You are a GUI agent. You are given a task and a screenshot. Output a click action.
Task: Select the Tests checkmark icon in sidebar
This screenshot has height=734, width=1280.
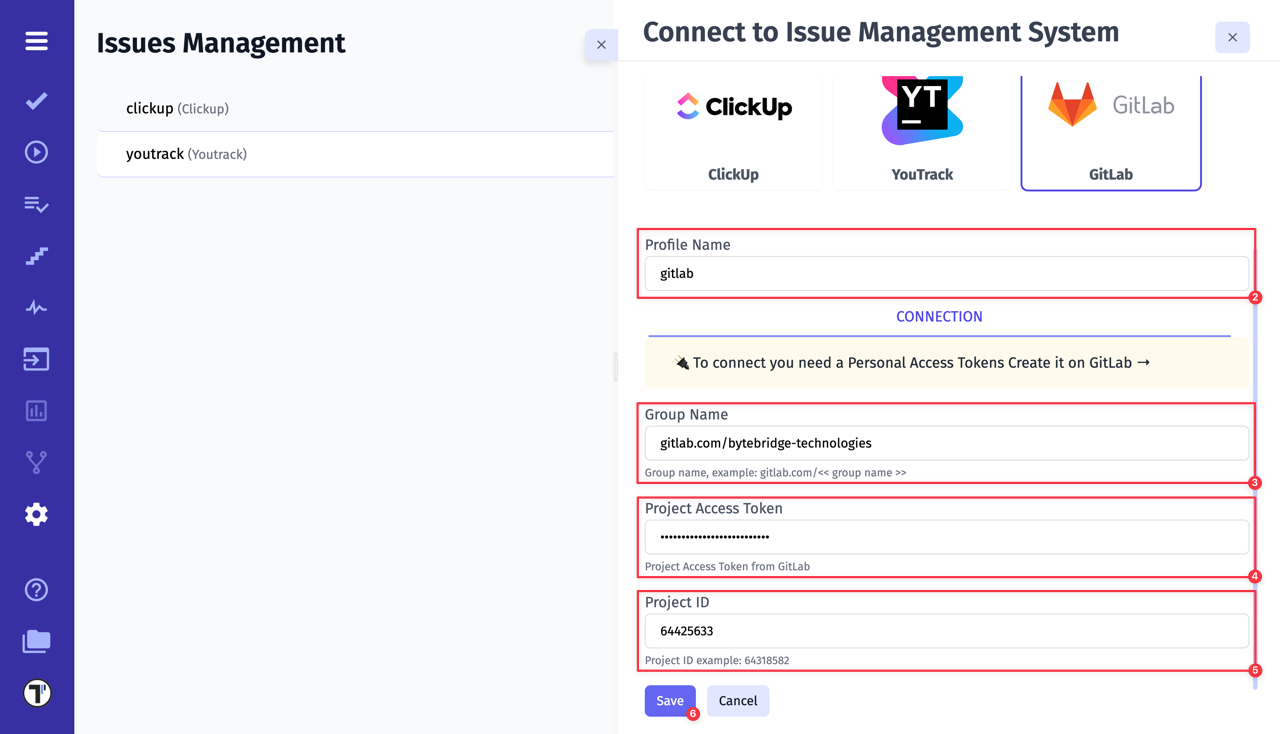[x=36, y=100]
